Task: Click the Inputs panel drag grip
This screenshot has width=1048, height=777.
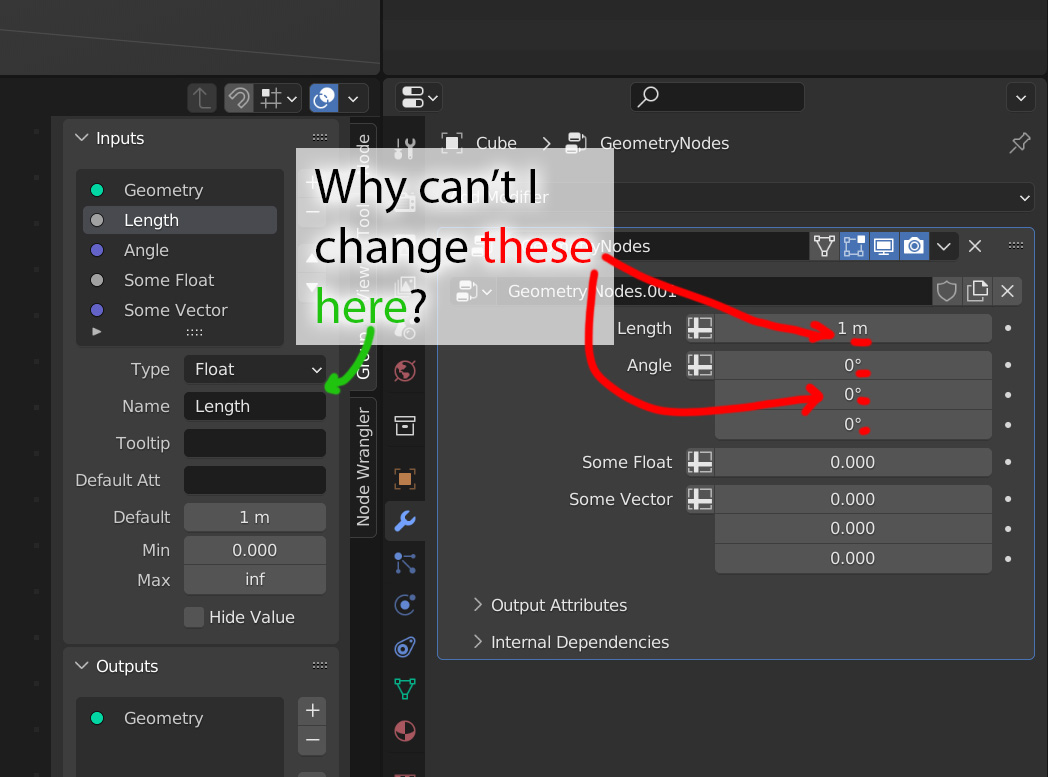Action: tap(320, 138)
